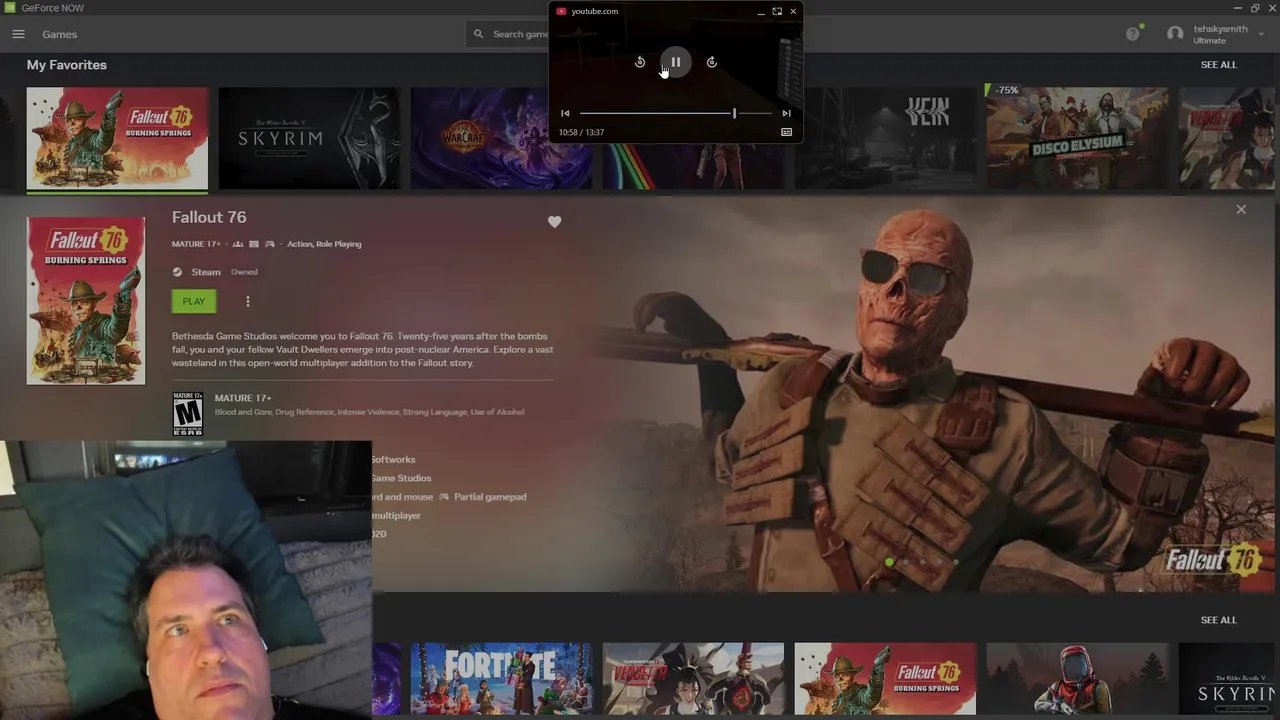Jump to next track in mini player

click(x=786, y=113)
